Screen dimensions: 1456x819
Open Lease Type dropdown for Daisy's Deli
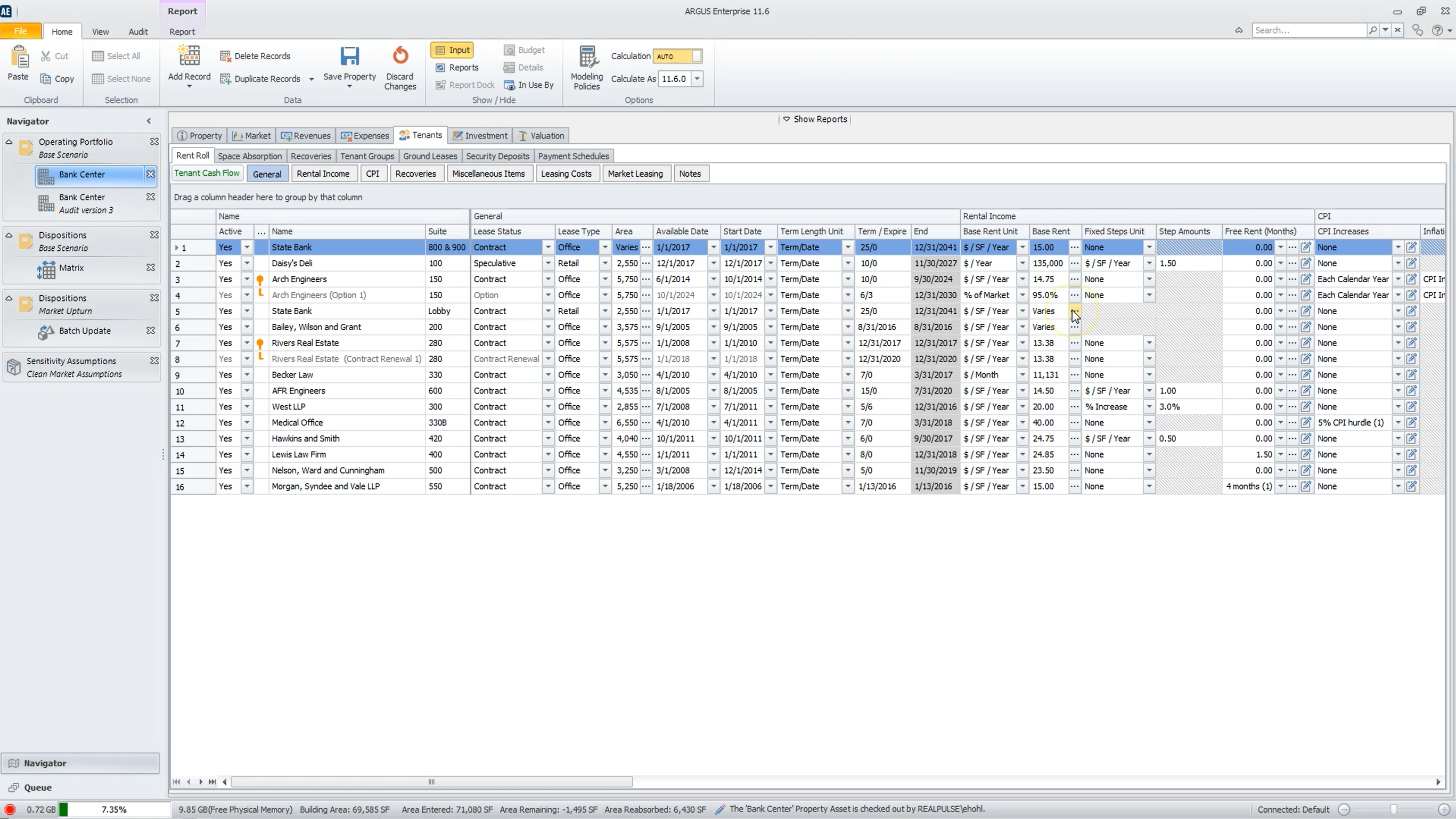click(x=604, y=263)
